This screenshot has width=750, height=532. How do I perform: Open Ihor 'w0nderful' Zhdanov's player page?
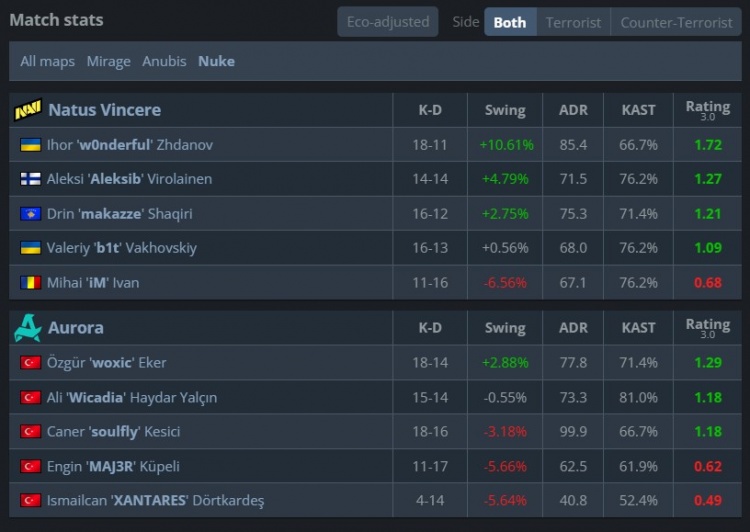coord(130,145)
